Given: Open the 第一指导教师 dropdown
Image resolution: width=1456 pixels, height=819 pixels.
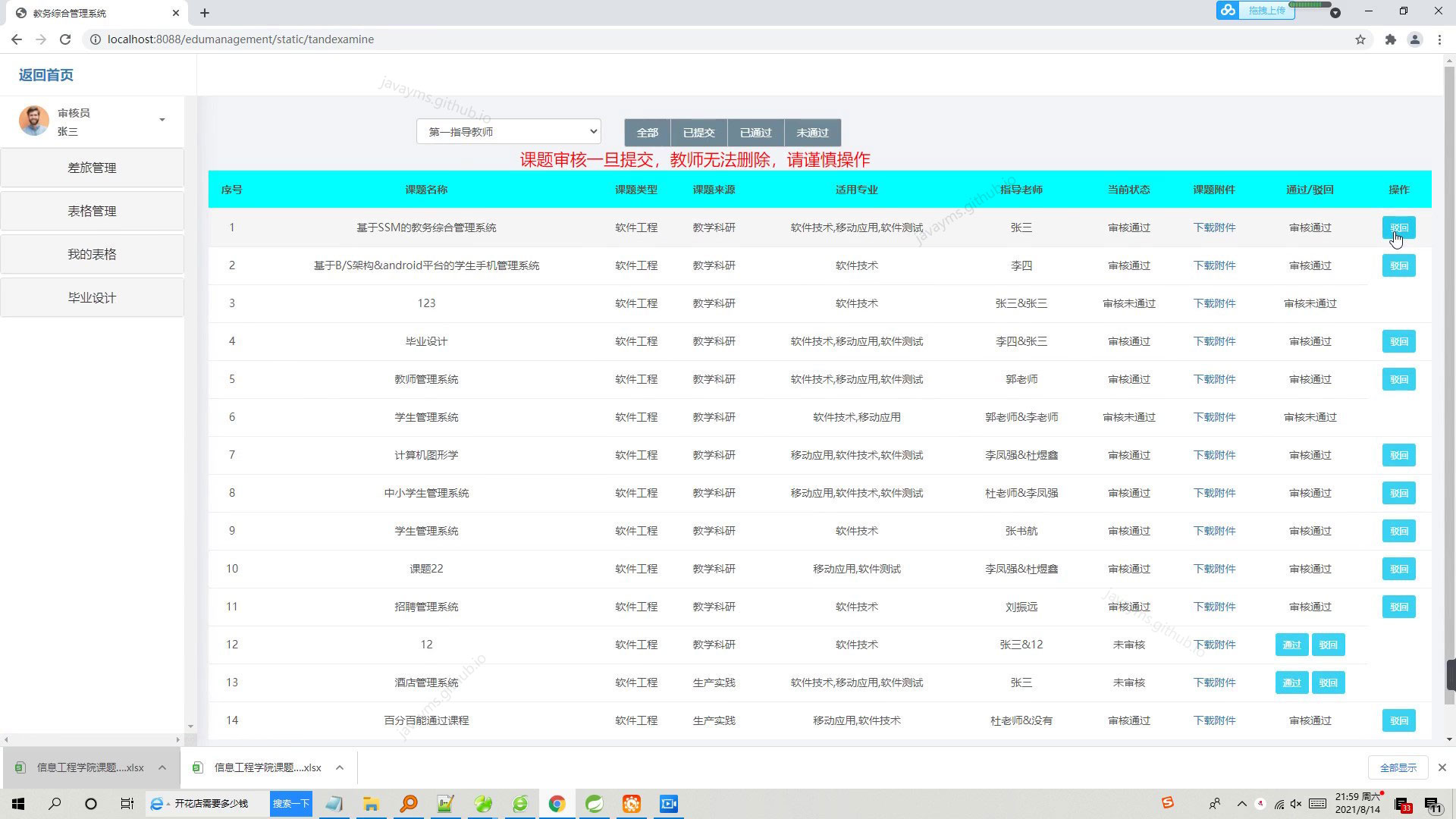Looking at the screenshot, I should click(x=507, y=130).
